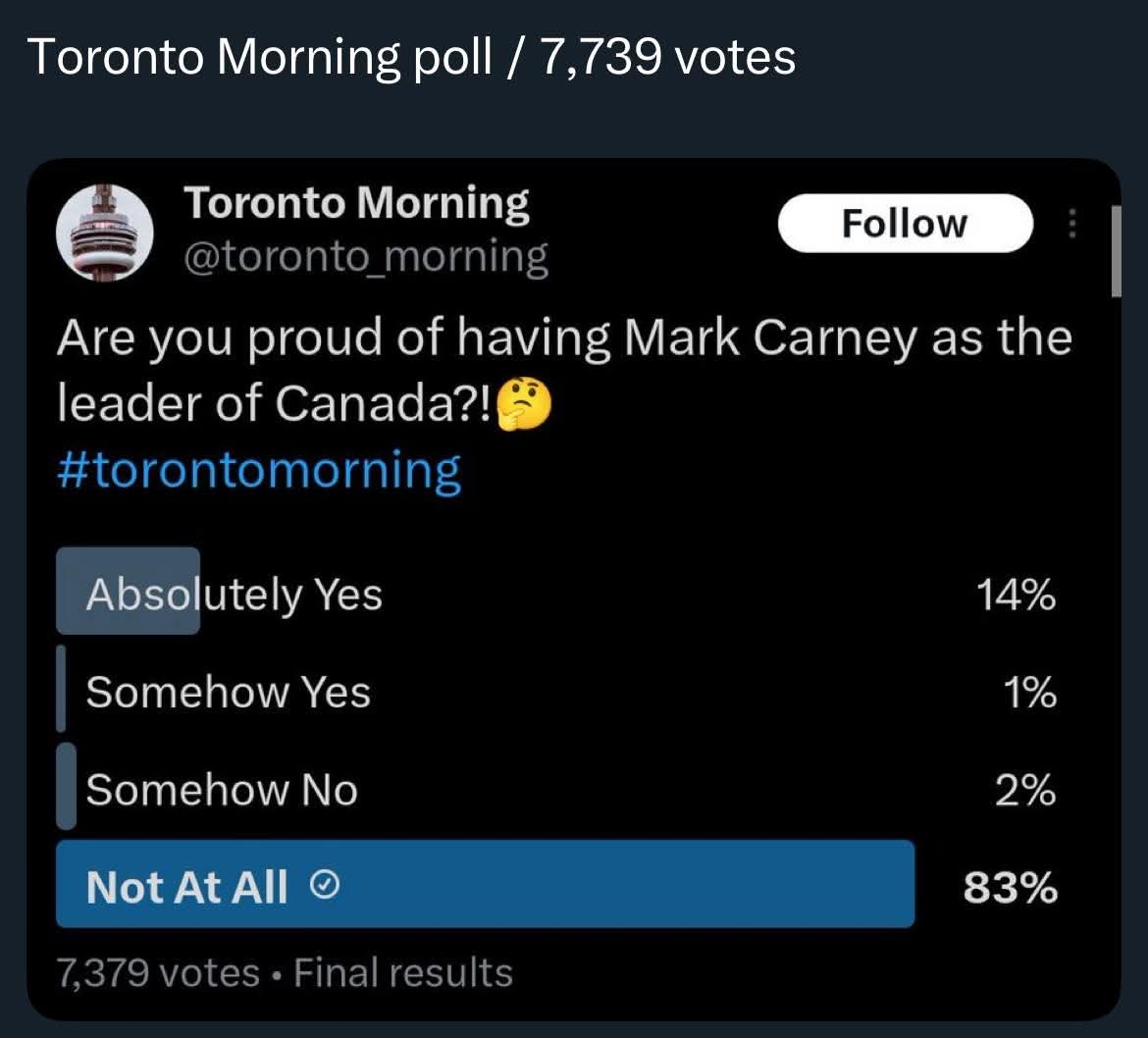Viewport: 1148px width, 1038px height.
Task: Choose the Somehow No poll option
Action: (222, 790)
